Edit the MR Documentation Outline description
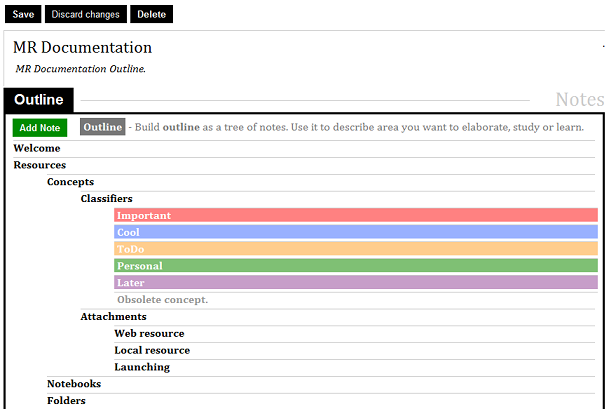 tap(80, 69)
